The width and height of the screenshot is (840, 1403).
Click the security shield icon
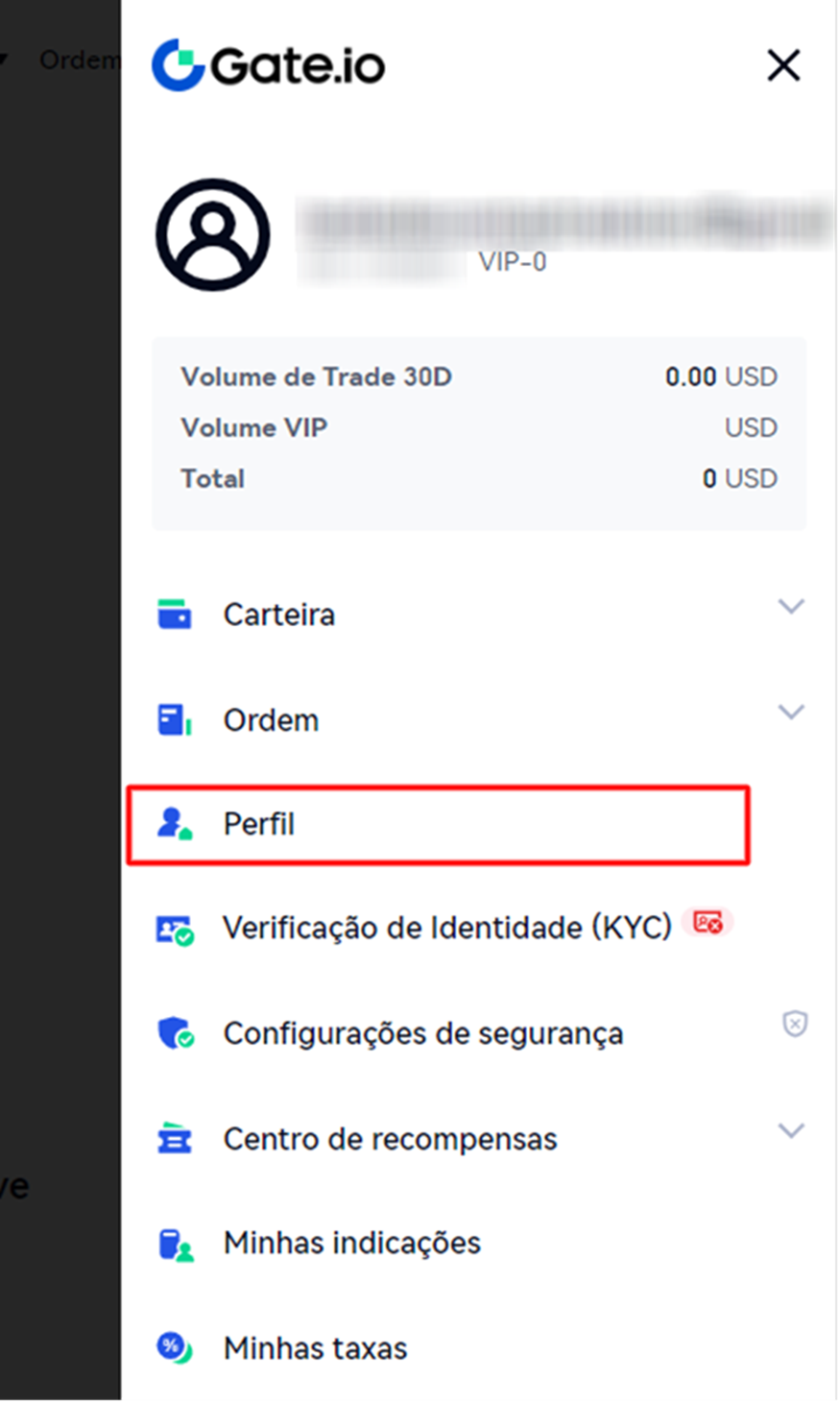point(175,1033)
